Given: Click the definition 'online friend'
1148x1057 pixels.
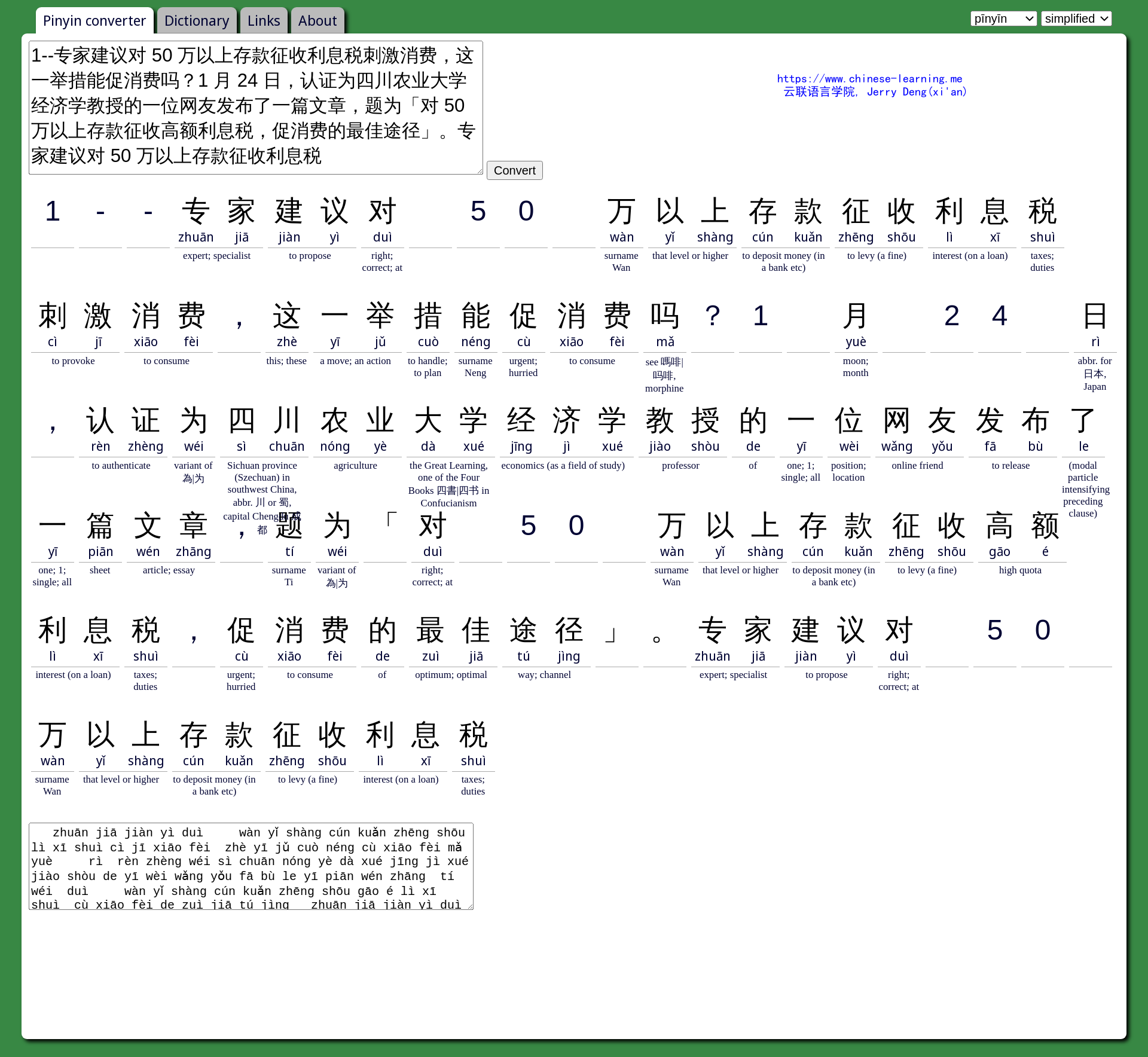Looking at the screenshot, I should tap(917, 466).
